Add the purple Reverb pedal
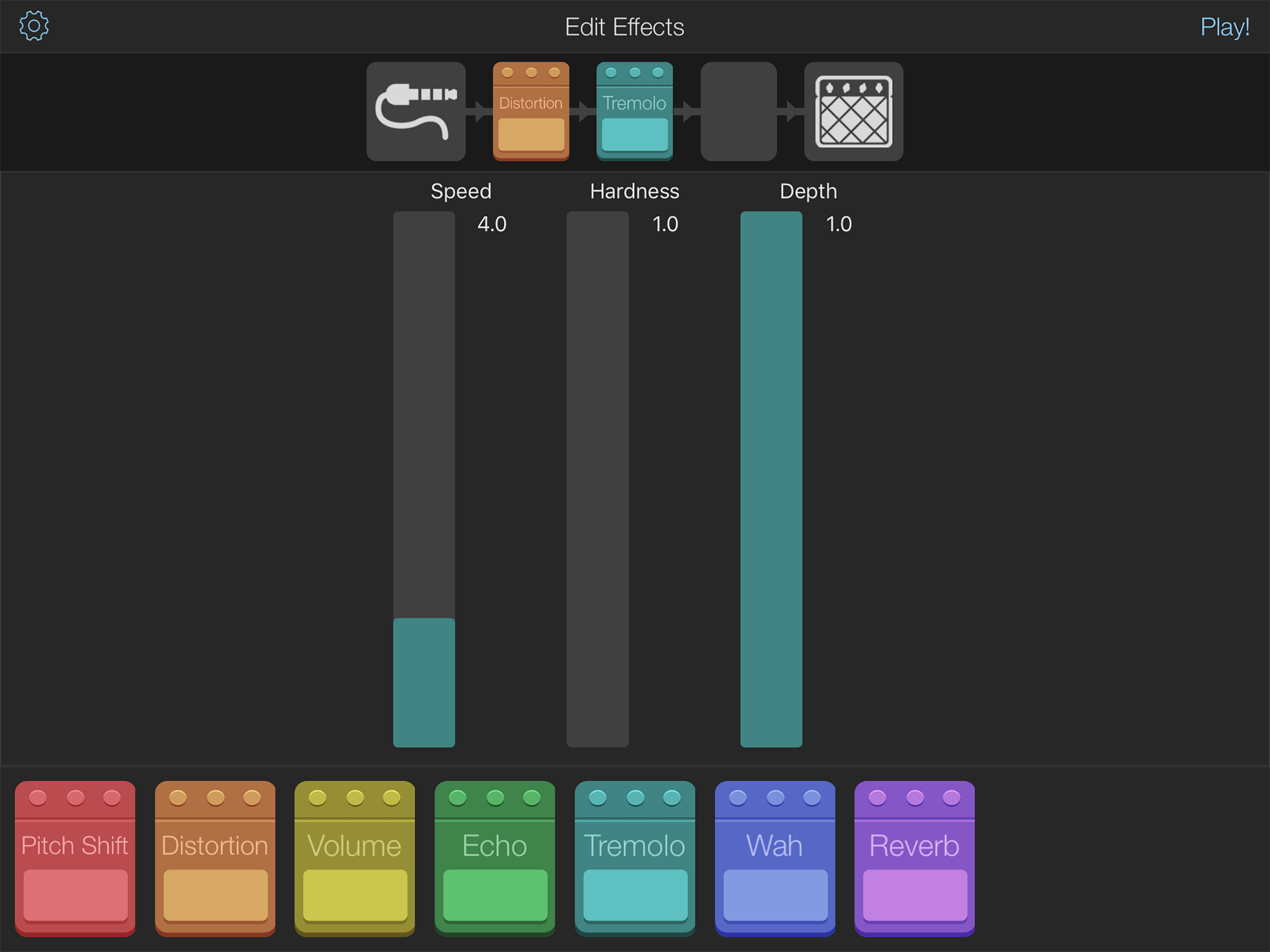 [x=914, y=858]
